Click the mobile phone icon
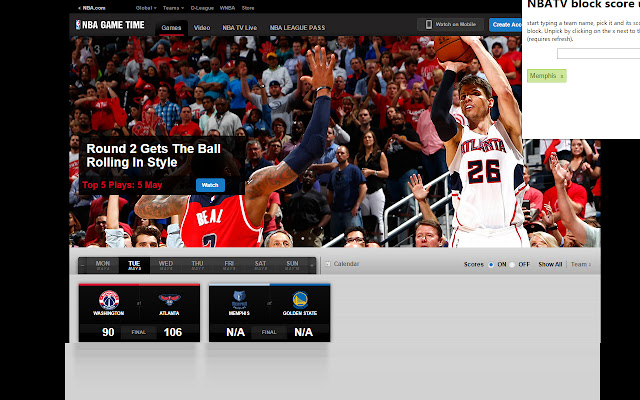Viewport: 640px width, 400px height. click(429, 24)
